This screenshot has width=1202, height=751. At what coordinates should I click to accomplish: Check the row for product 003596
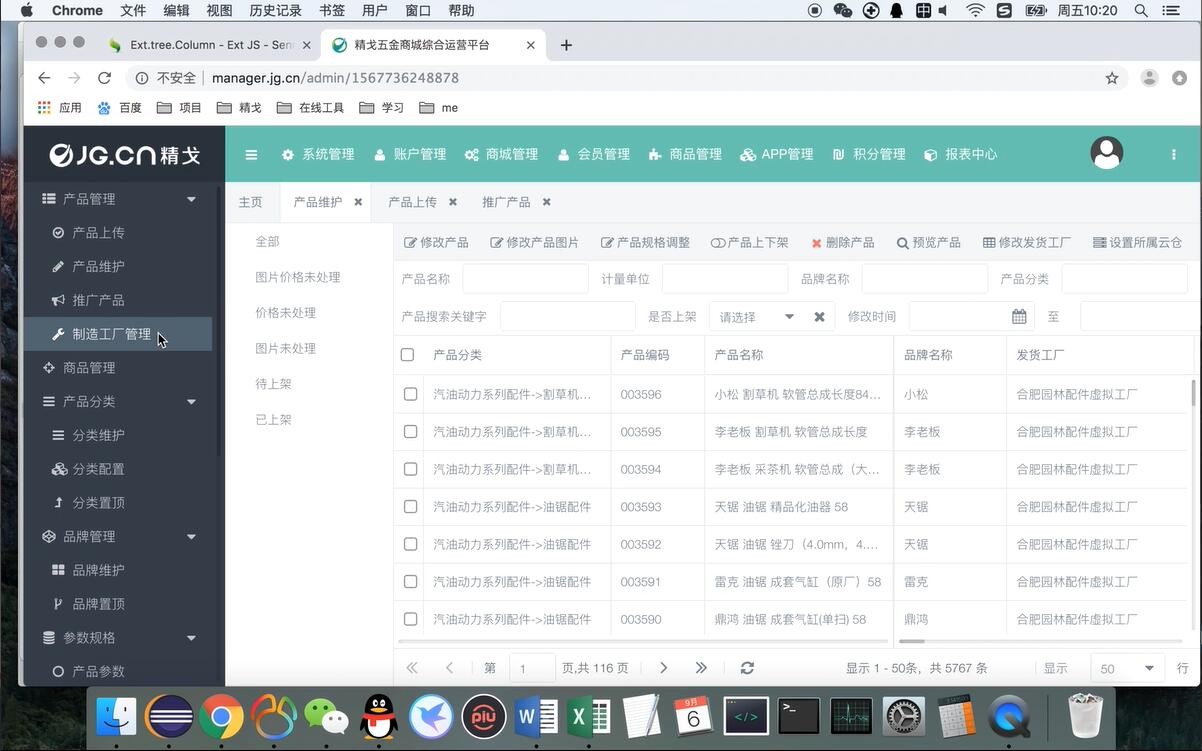coord(410,394)
